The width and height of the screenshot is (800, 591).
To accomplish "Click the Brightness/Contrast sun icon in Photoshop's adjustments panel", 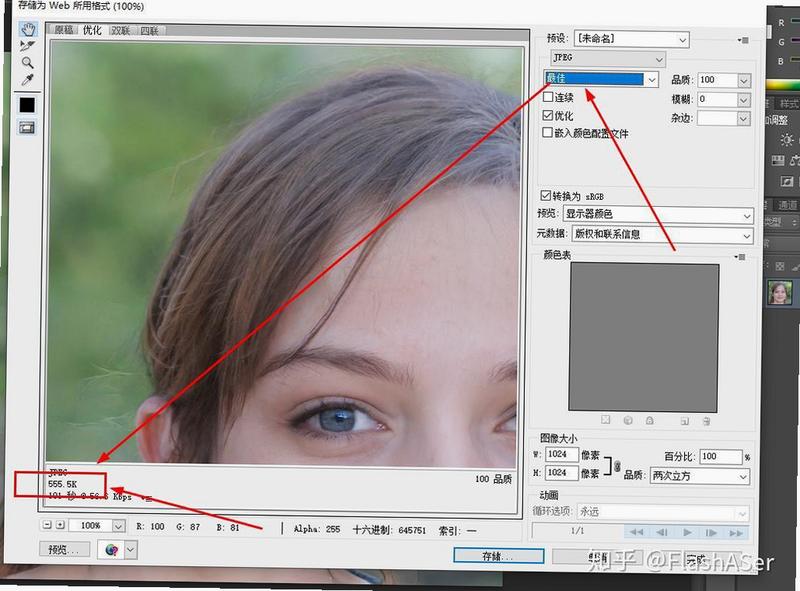I will (x=787, y=140).
